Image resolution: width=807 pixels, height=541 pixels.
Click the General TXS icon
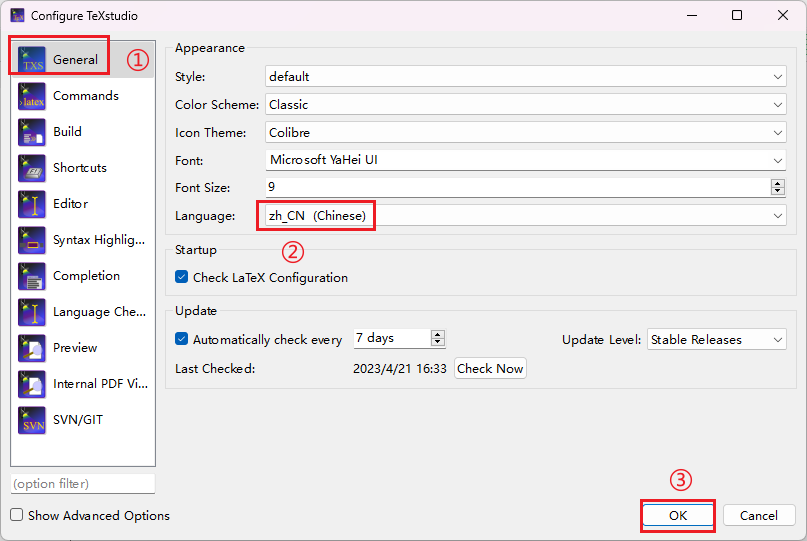tap(32, 60)
